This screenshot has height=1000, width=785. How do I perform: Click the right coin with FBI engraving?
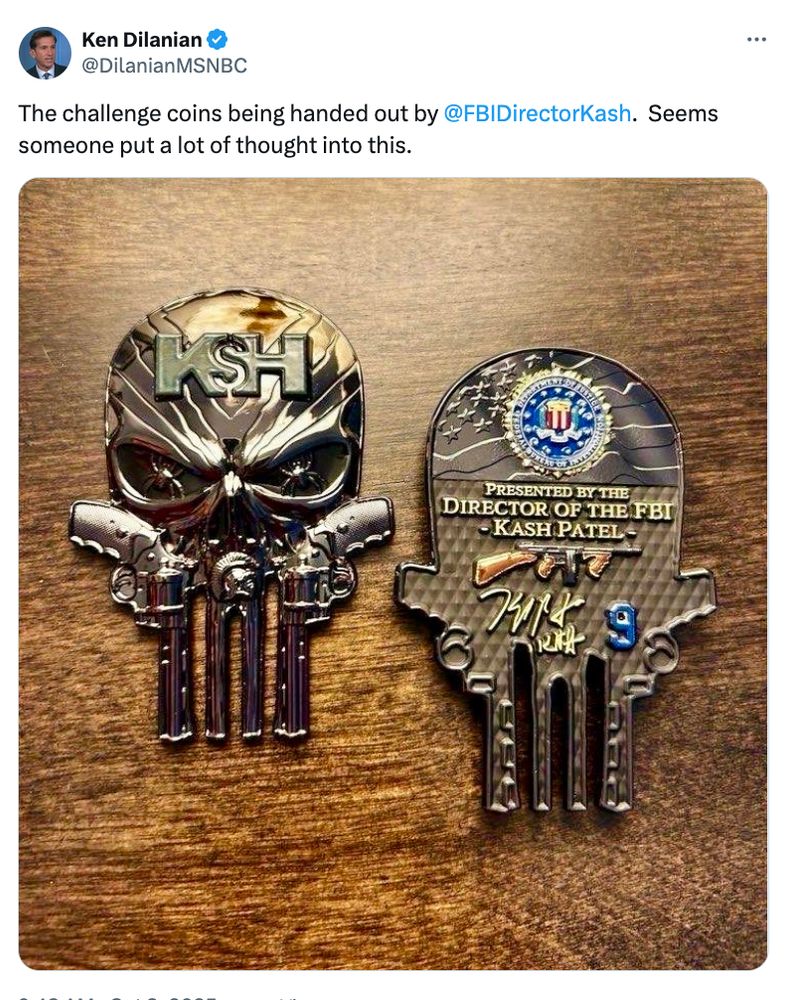554,579
